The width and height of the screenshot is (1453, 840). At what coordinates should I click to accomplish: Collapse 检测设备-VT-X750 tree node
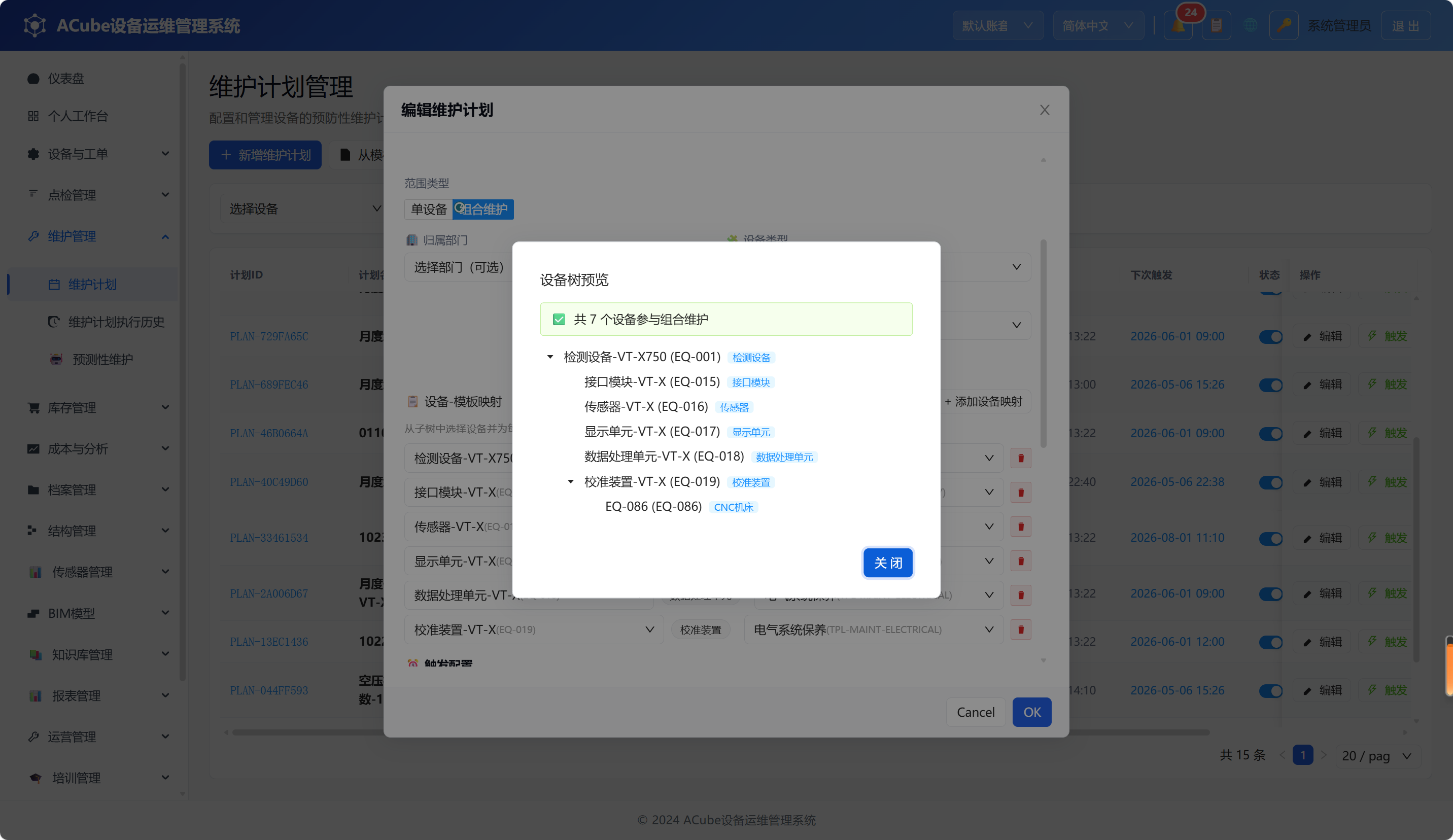click(550, 357)
